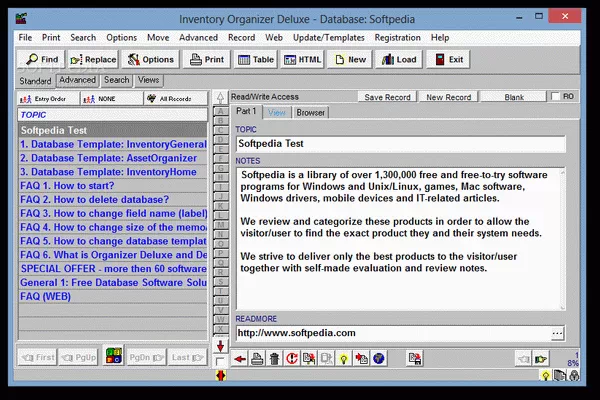Click the printer icon in bottom toolbar
Viewport: 600px width, 400px height.
257,359
